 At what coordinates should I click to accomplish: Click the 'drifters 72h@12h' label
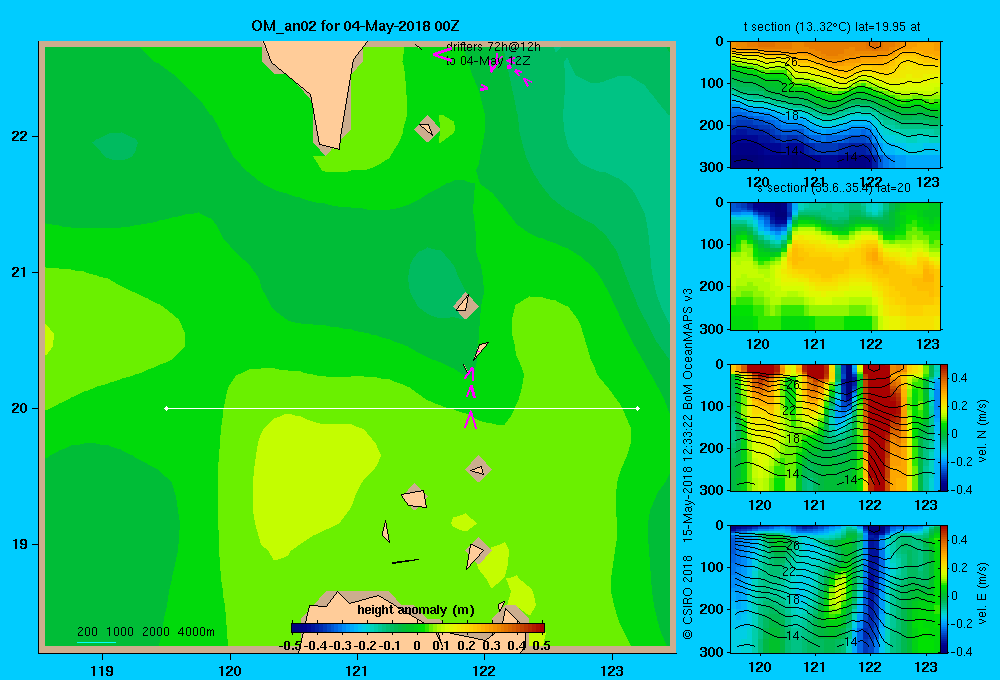coord(493,47)
